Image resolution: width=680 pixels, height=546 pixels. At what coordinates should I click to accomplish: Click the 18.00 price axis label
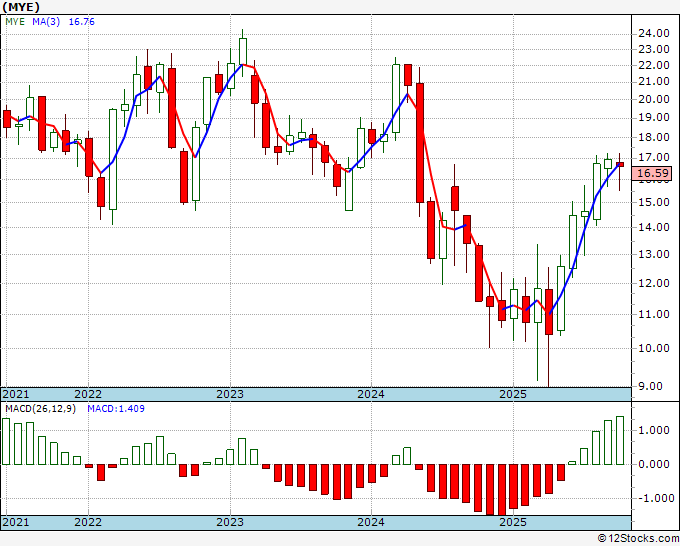(x=654, y=137)
